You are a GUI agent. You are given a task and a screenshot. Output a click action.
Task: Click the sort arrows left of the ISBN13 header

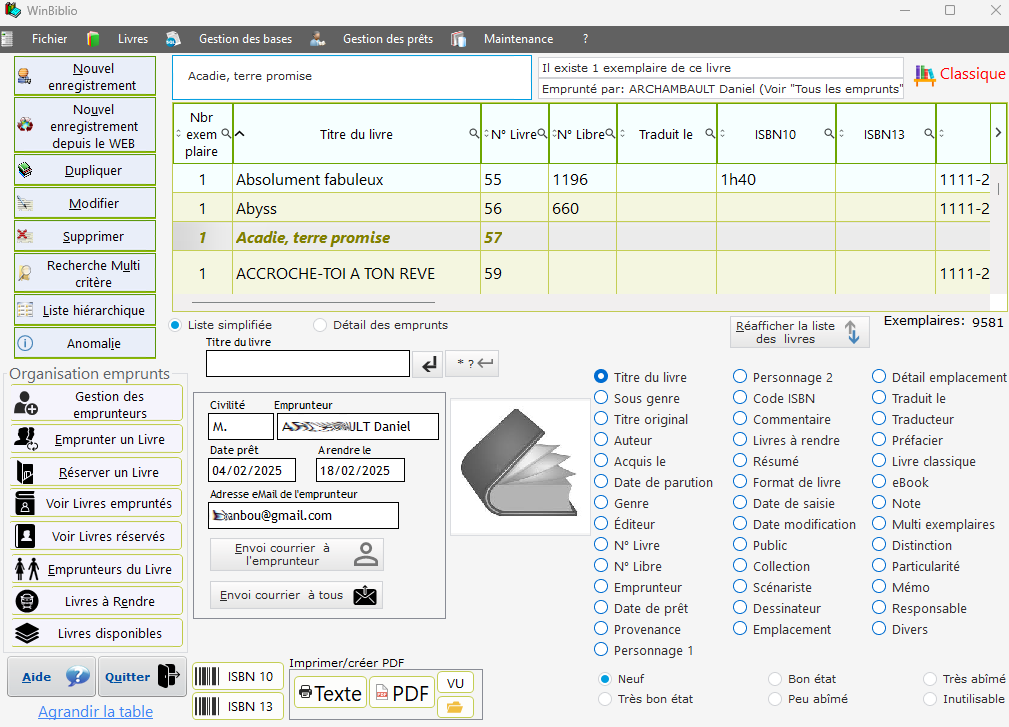(x=842, y=134)
